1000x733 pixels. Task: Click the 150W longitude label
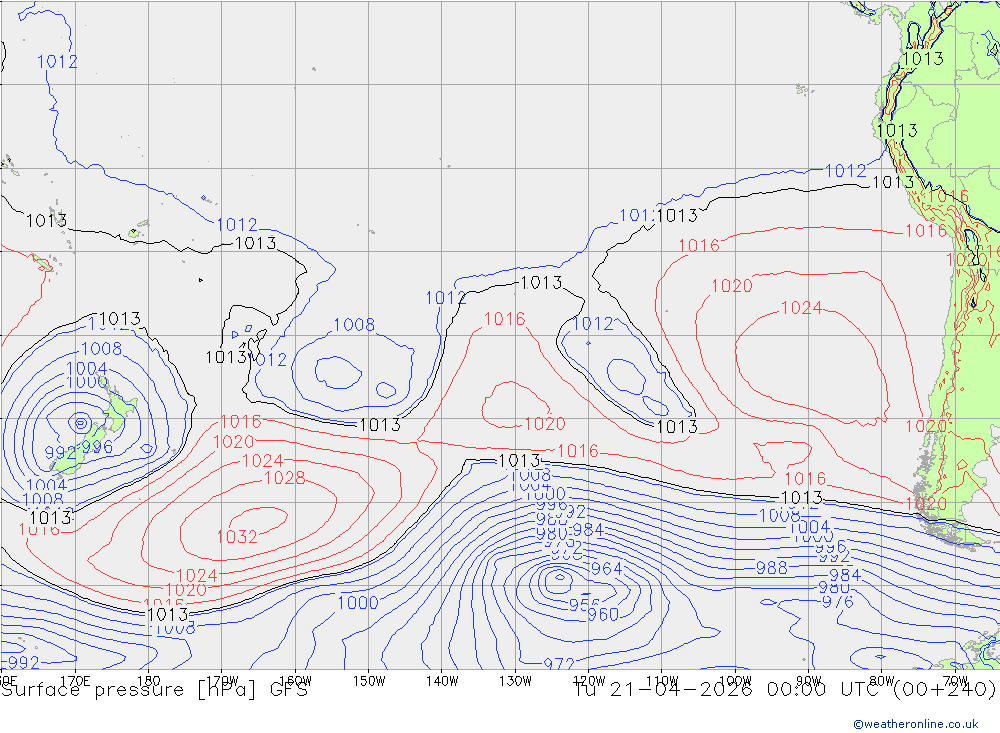point(369,681)
